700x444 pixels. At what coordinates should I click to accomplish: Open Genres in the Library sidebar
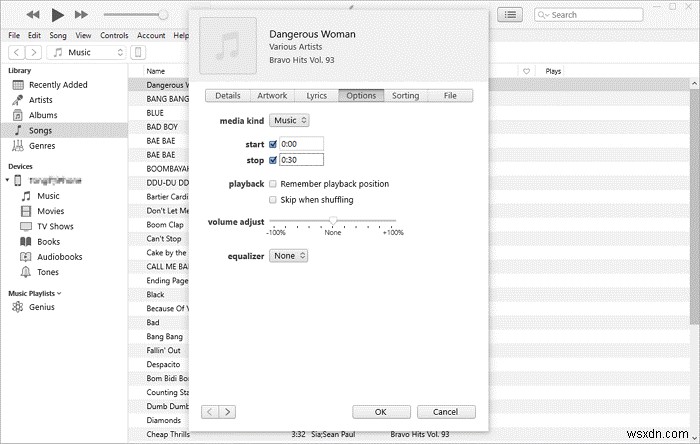click(42, 145)
